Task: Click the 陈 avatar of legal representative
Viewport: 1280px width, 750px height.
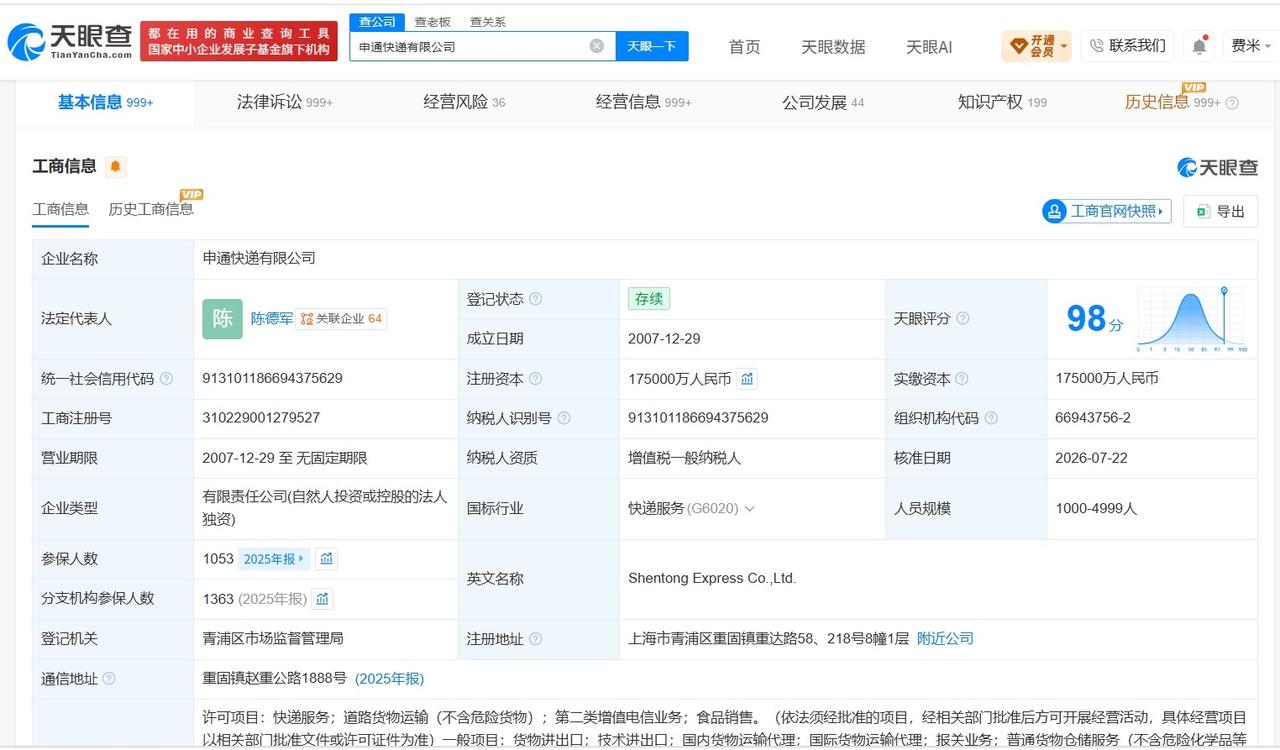Action: point(222,319)
